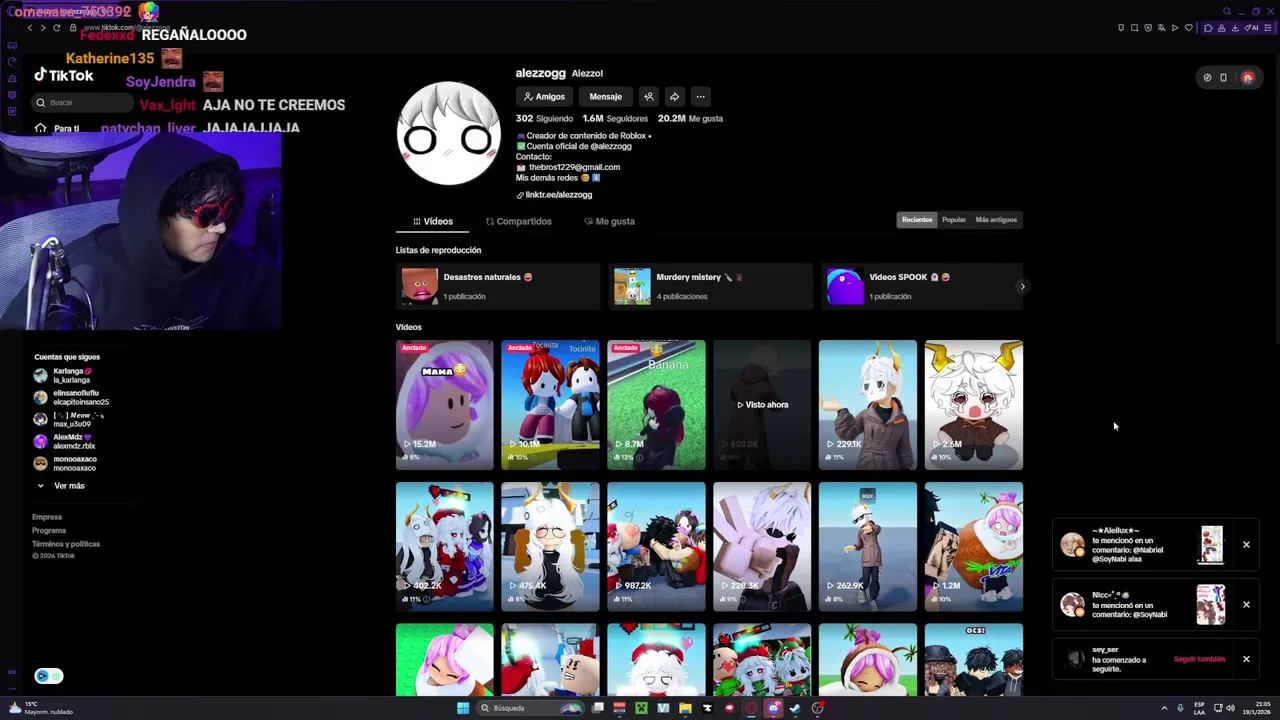This screenshot has width=1280, height=720.
Task: Click the Amigos friends button on profile
Action: (544, 97)
